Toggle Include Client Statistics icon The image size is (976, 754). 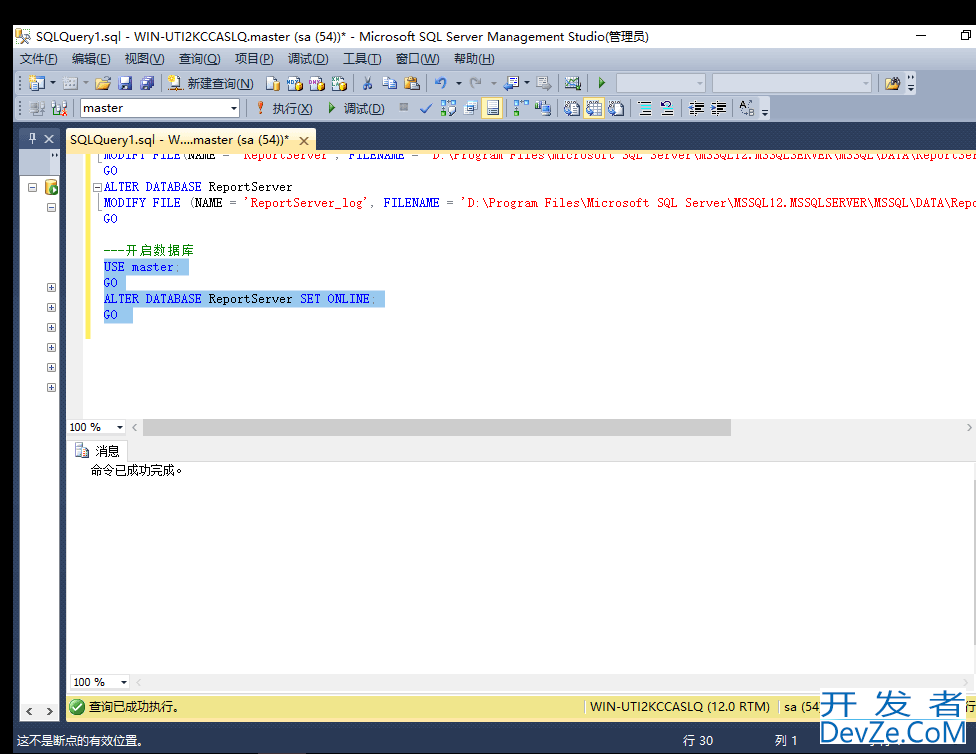(543, 108)
